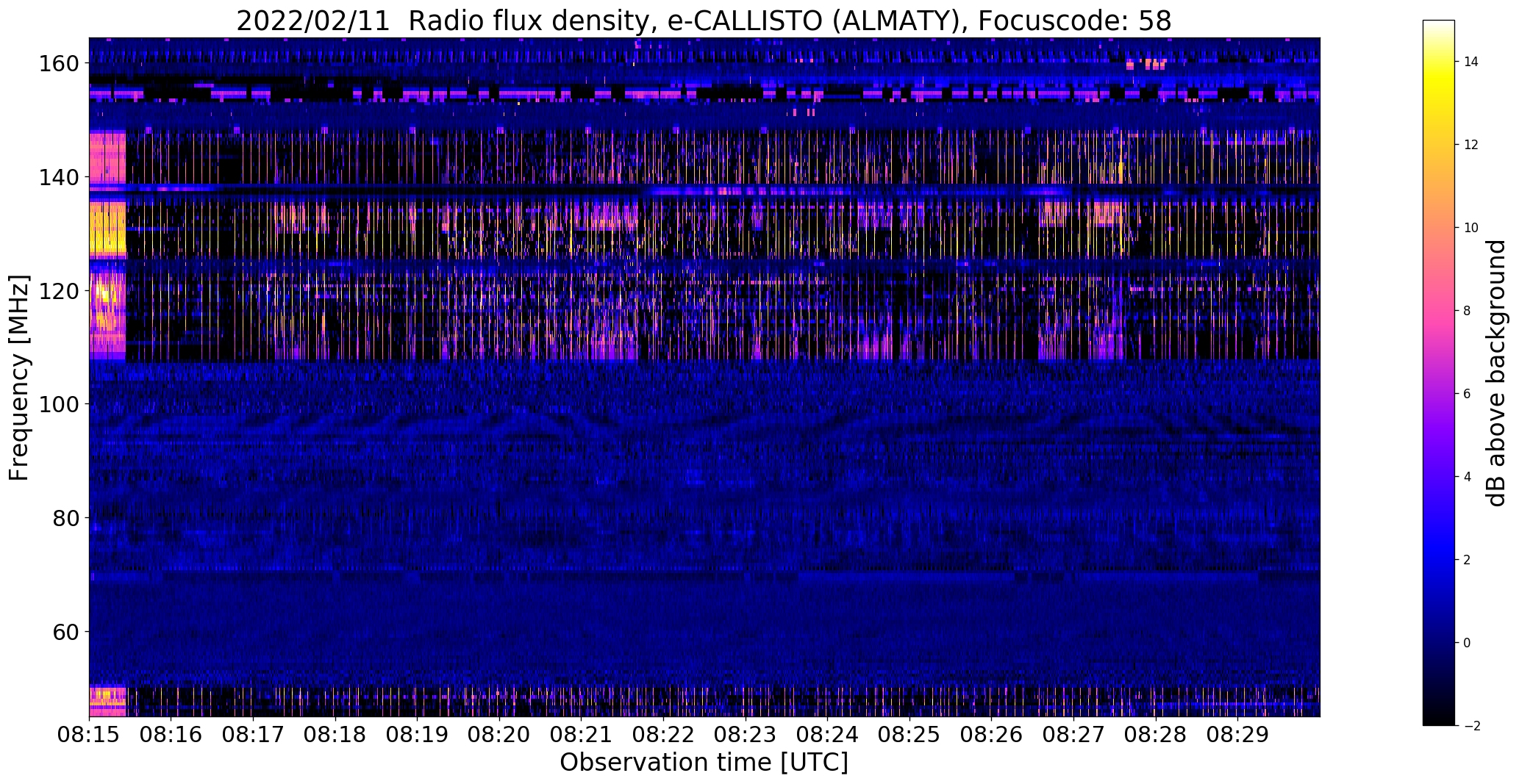Viewport: 1519px width, 784px height.
Task: Click the colorbar tick label 4
Action: pyautogui.click(x=1467, y=477)
